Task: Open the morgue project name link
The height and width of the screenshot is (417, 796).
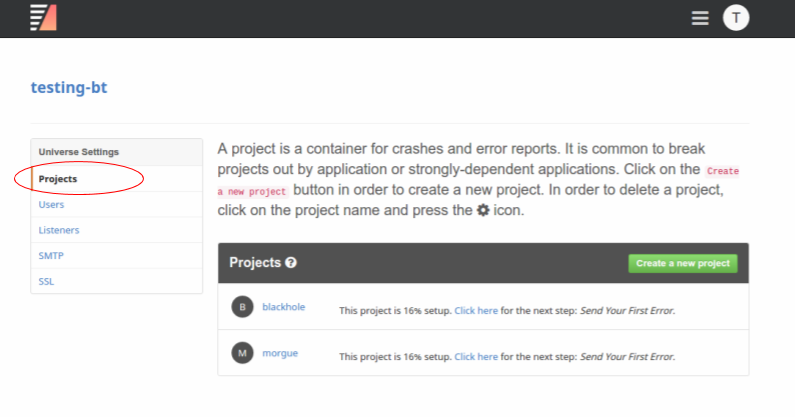Action: pyautogui.click(x=280, y=352)
